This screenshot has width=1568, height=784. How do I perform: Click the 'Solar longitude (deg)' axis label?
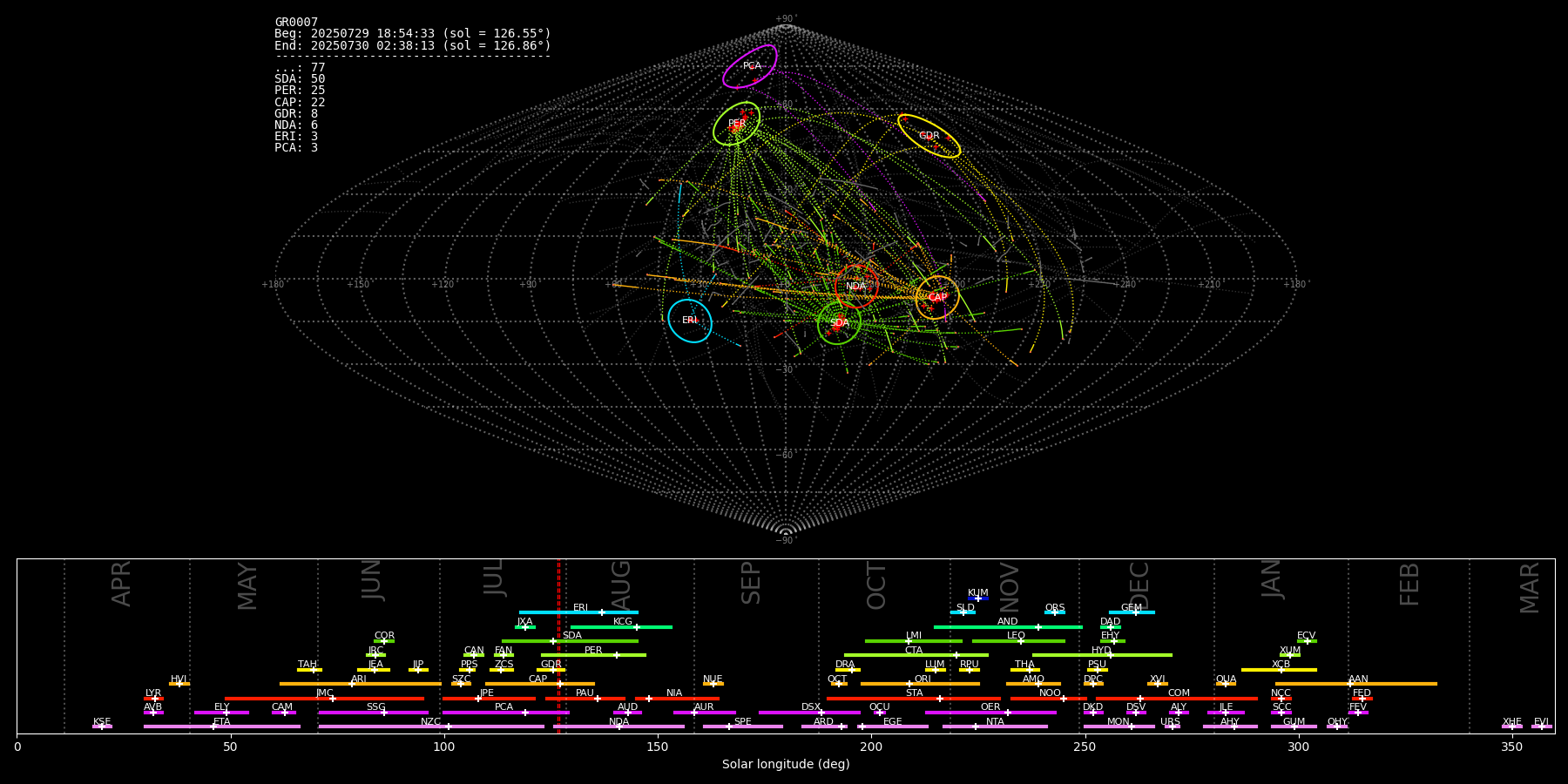(786, 765)
